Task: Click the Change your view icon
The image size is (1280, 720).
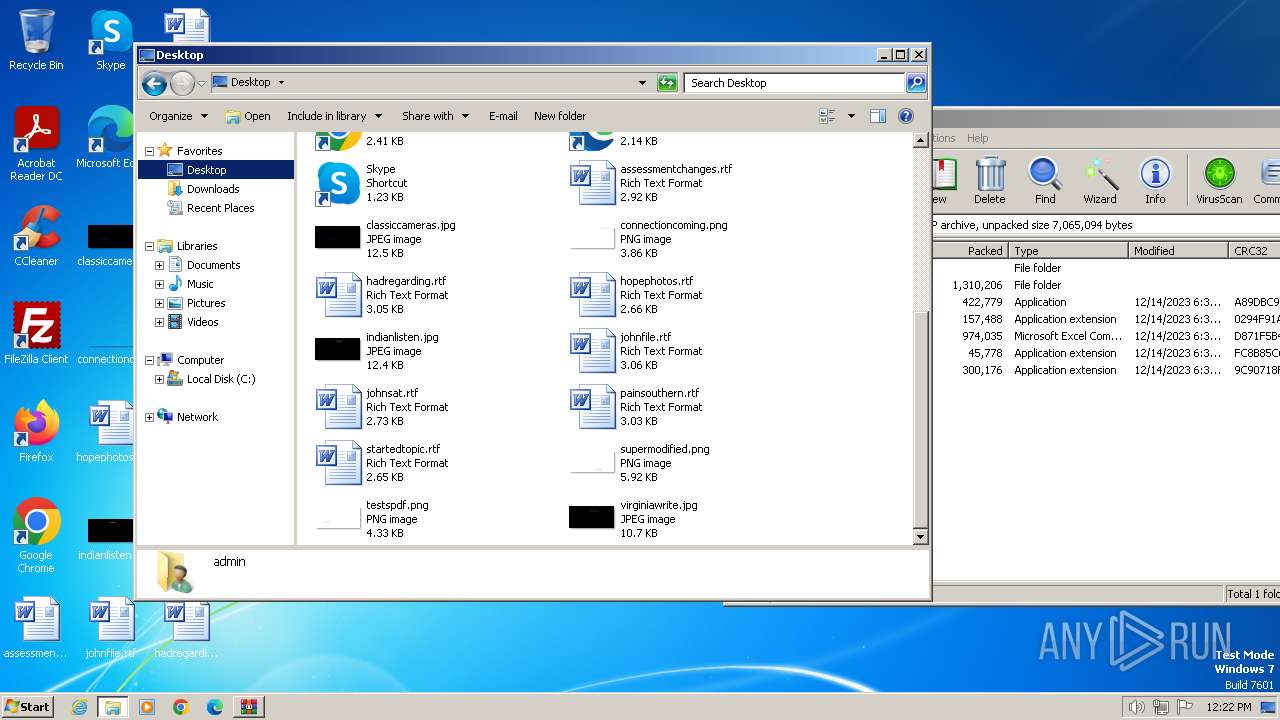Action: click(828, 116)
